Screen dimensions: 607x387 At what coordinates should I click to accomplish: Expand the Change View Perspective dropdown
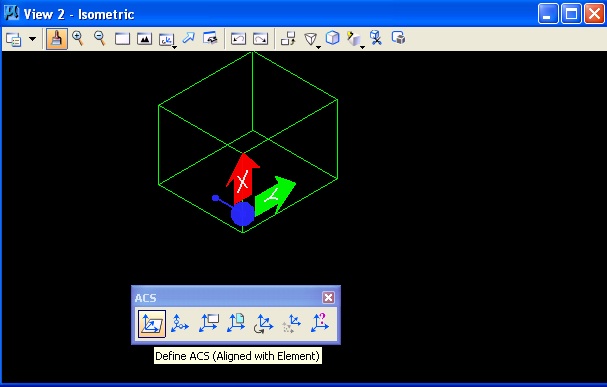click(318, 47)
